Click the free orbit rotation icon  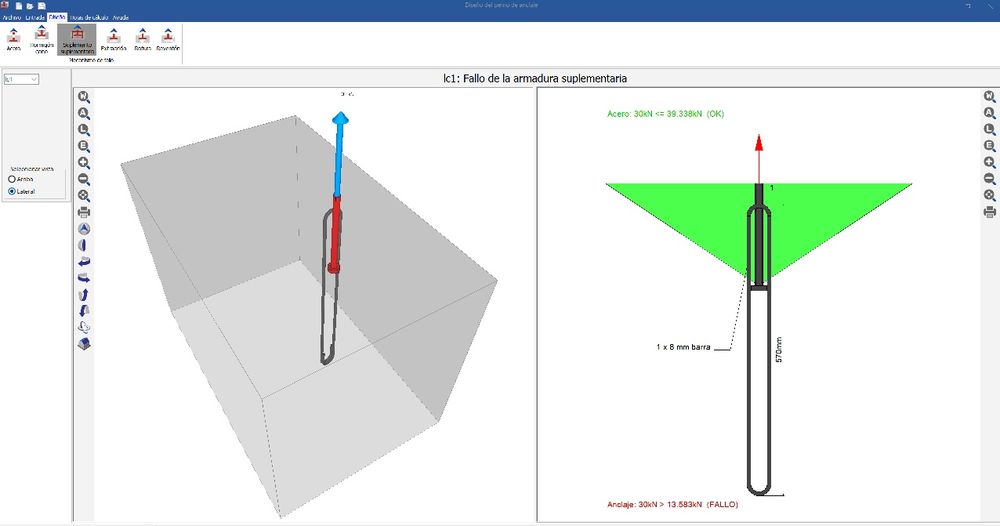84,328
